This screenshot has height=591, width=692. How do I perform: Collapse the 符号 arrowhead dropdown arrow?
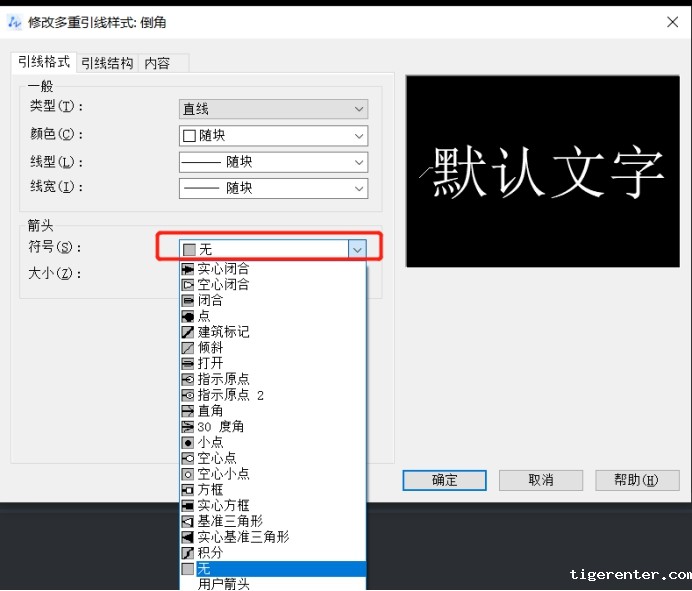[357, 249]
